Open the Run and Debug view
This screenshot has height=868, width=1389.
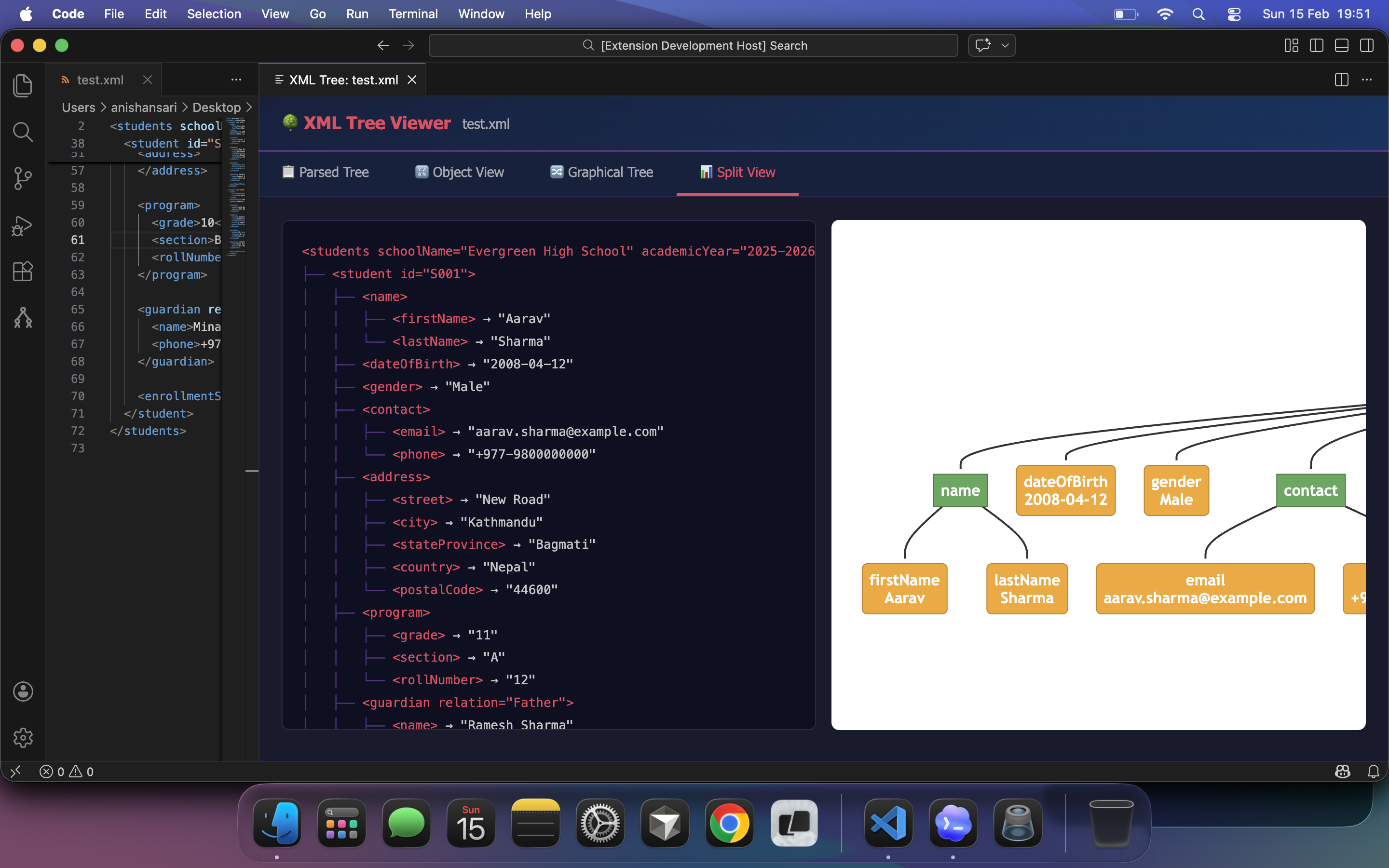(x=22, y=225)
